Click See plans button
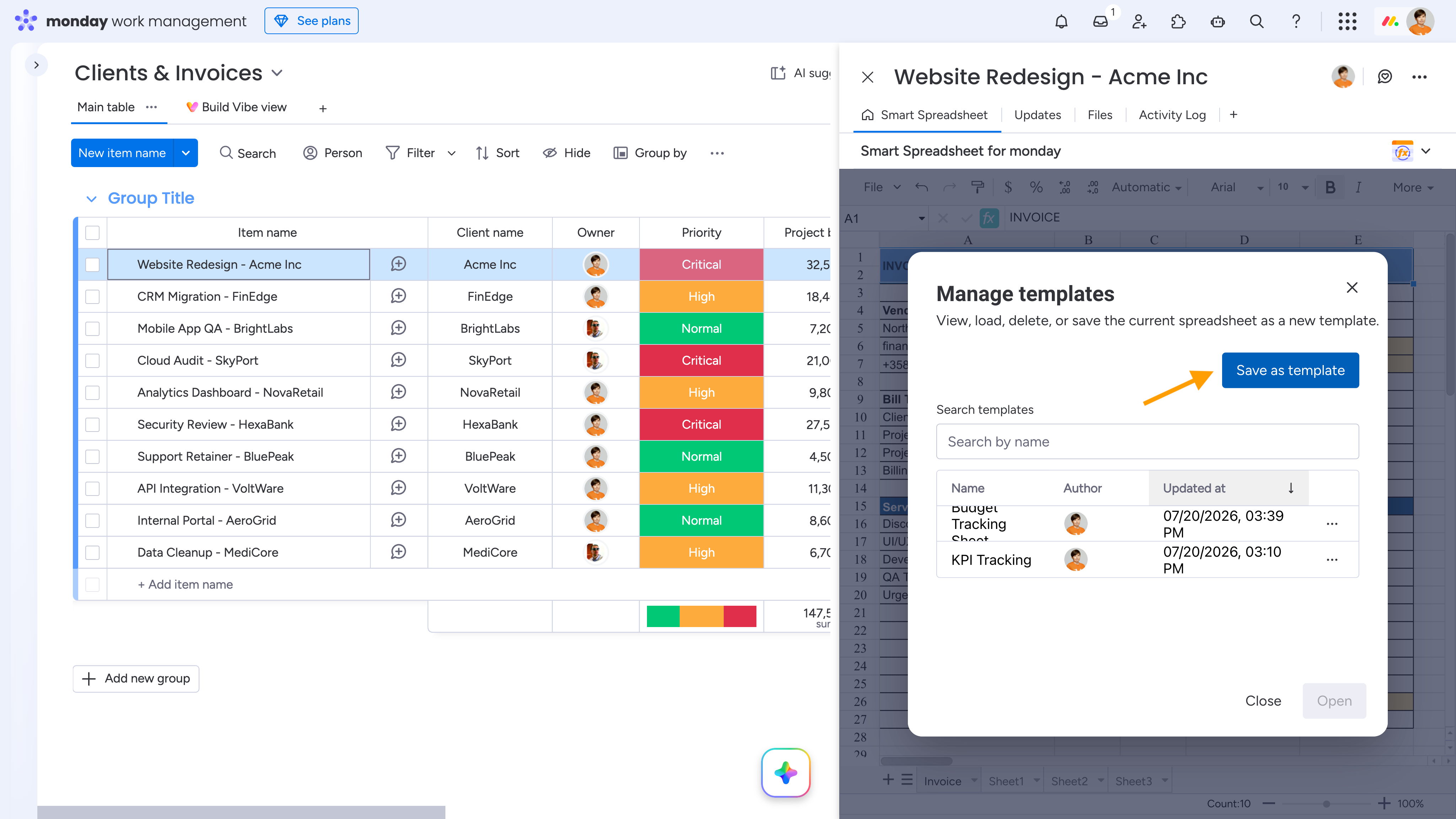Viewport: 1456px width, 819px height. 311,21
